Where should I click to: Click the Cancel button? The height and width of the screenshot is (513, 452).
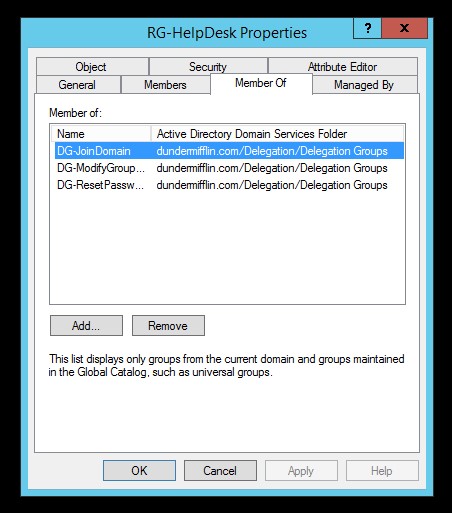pos(220,470)
